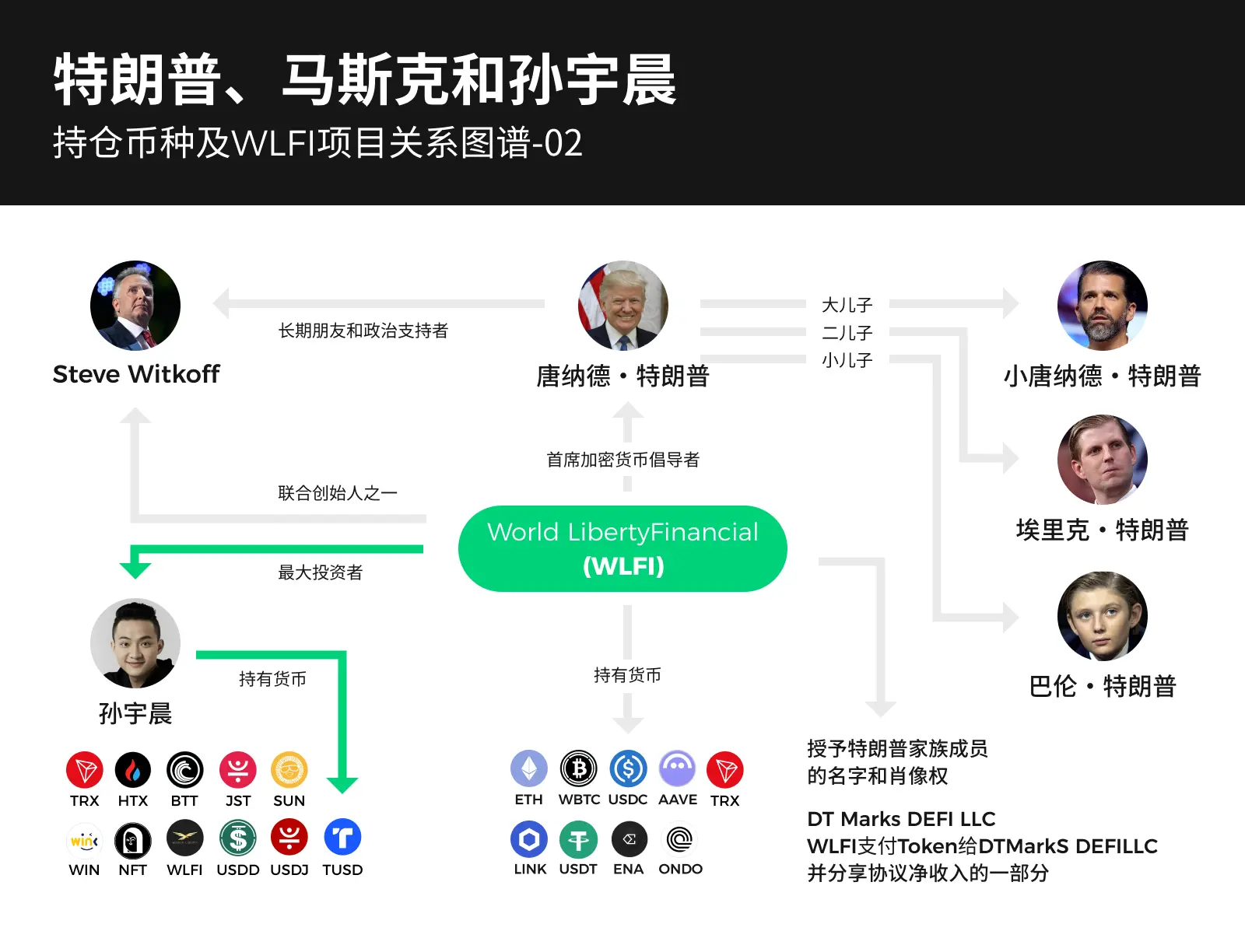1245x952 pixels.
Task: Click the 孙宇晨 portrait photo
Action: [135, 643]
